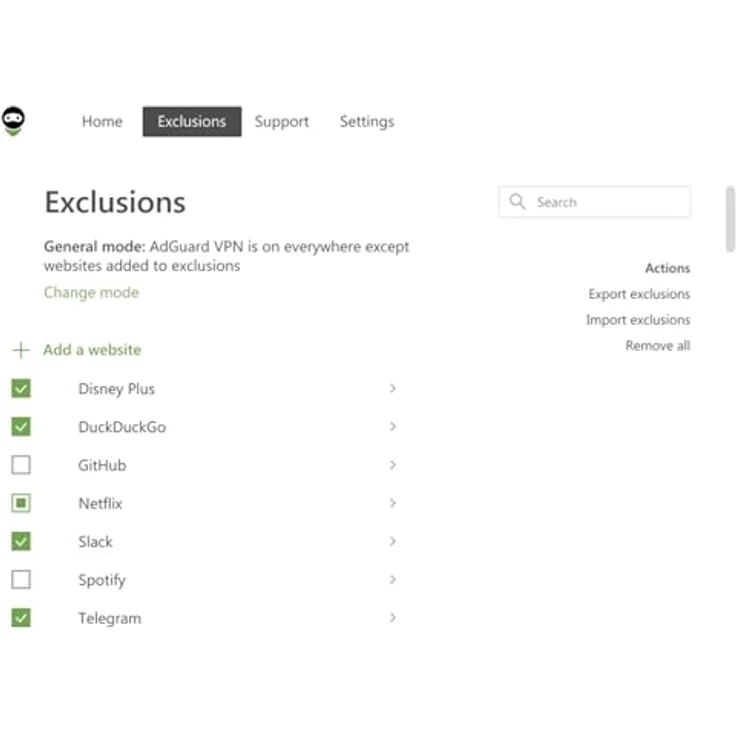The image size is (736, 736).
Task: Click Remove all action
Action: pos(658,346)
